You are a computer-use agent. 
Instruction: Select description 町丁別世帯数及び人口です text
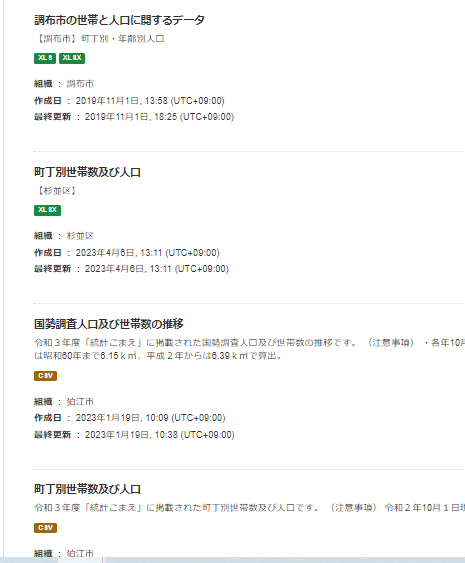pyautogui.click(x=250, y=508)
